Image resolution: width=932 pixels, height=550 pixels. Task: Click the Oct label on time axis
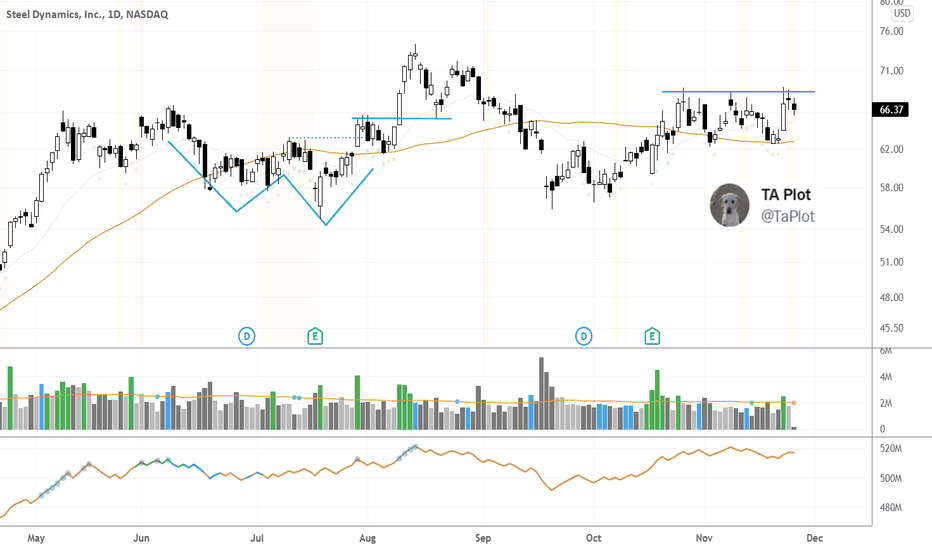[593, 538]
